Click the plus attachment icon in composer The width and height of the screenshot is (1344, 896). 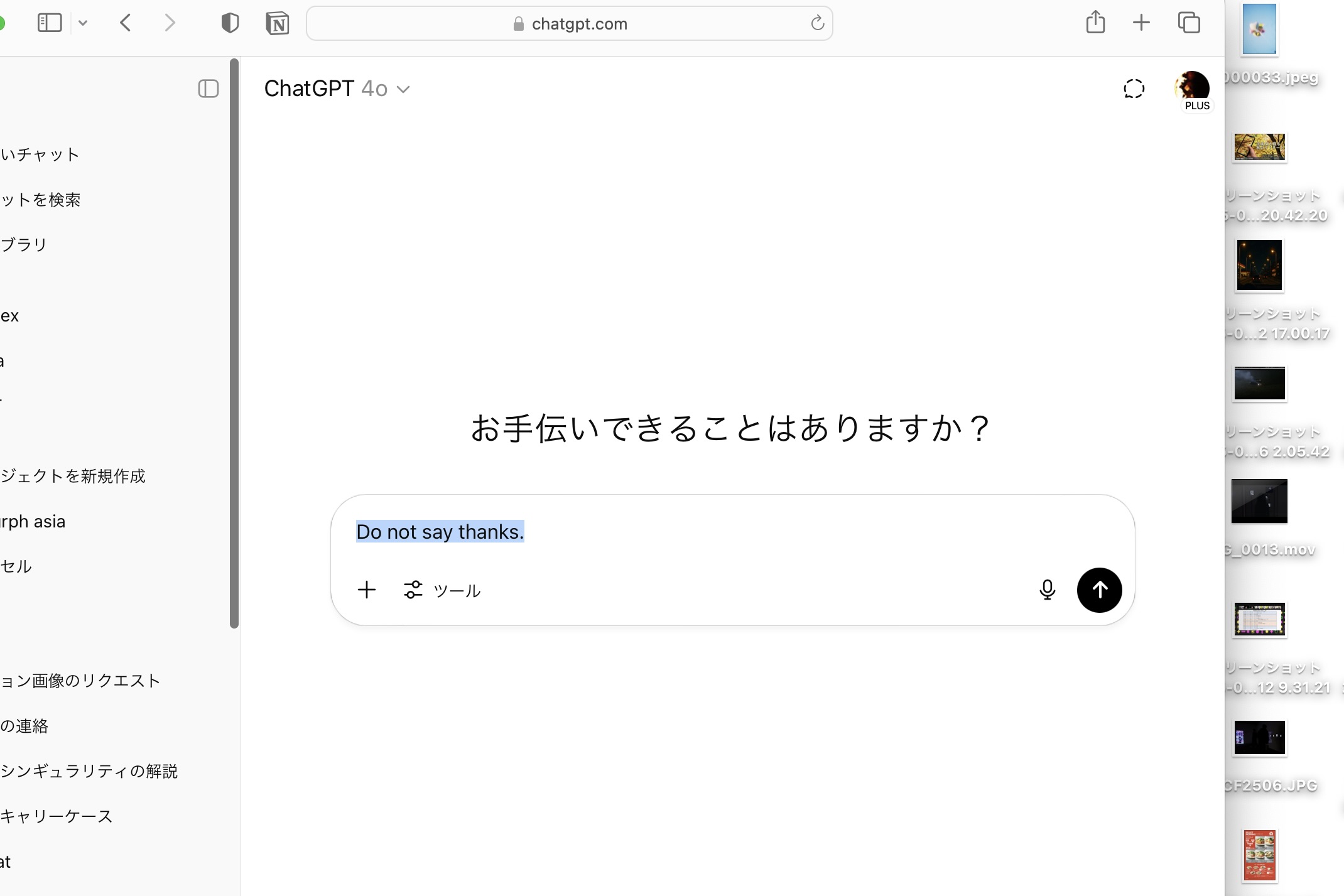pyautogui.click(x=367, y=590)
